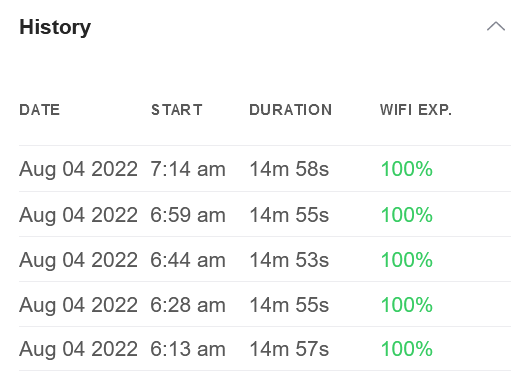Click the 14m 57s duration value
The width and height of the screenshot is (520, 386).
pyautogui.click(x=289, y=349)
